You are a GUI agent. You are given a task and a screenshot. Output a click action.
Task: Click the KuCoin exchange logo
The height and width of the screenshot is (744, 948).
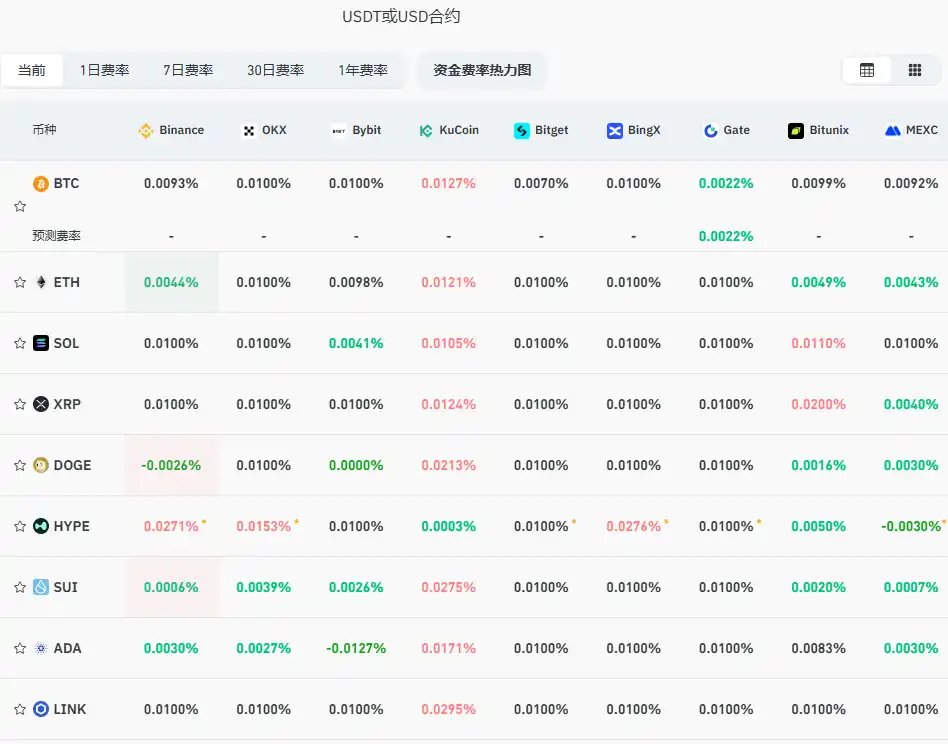pyautogui.click(x=425, y=130)
